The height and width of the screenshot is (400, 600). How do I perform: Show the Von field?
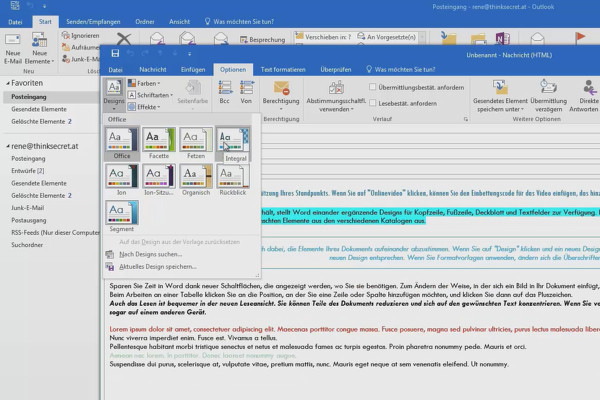[x=246, y=92]
